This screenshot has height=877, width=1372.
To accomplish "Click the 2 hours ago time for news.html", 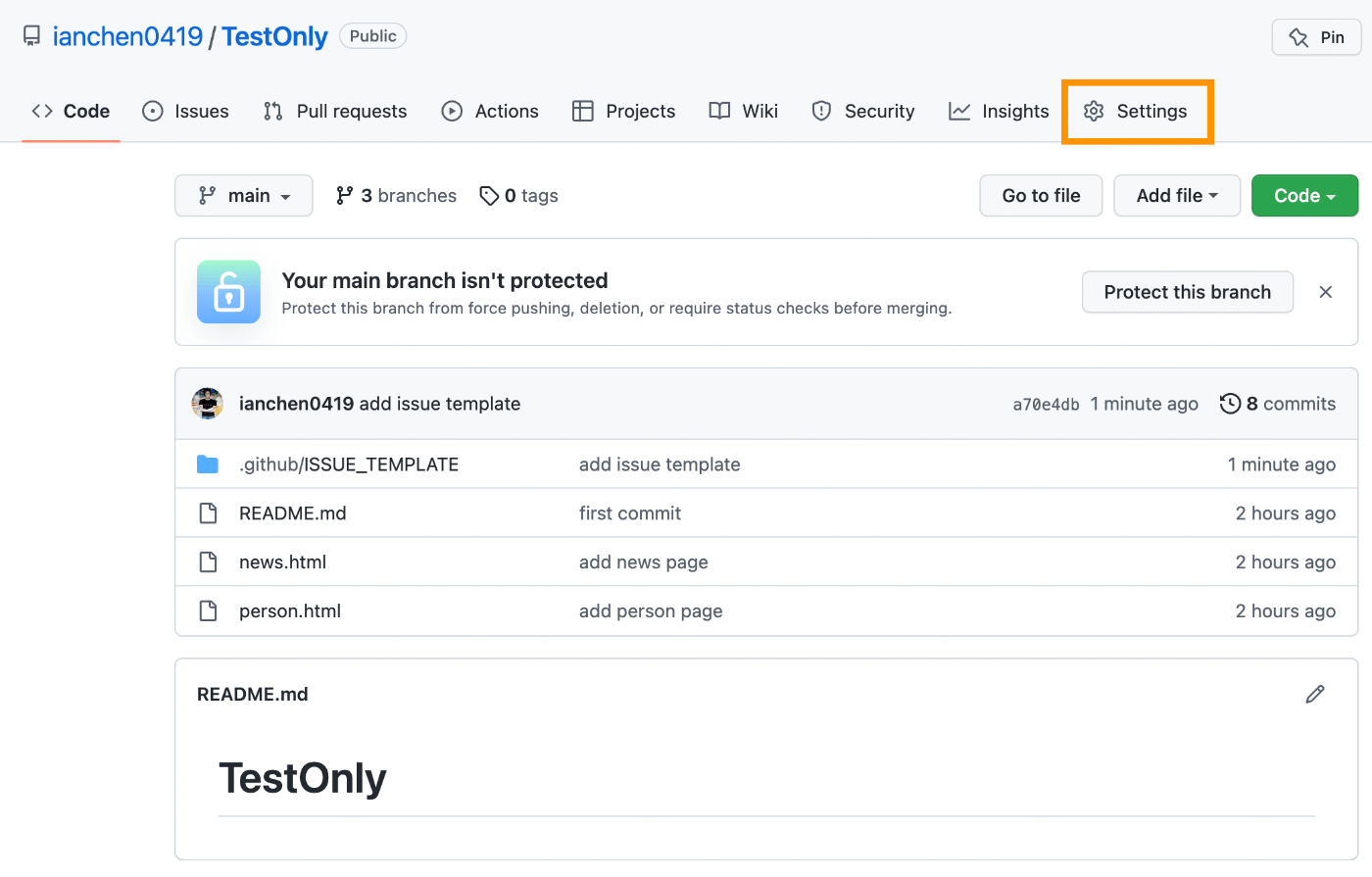I will coord(1286,562).
